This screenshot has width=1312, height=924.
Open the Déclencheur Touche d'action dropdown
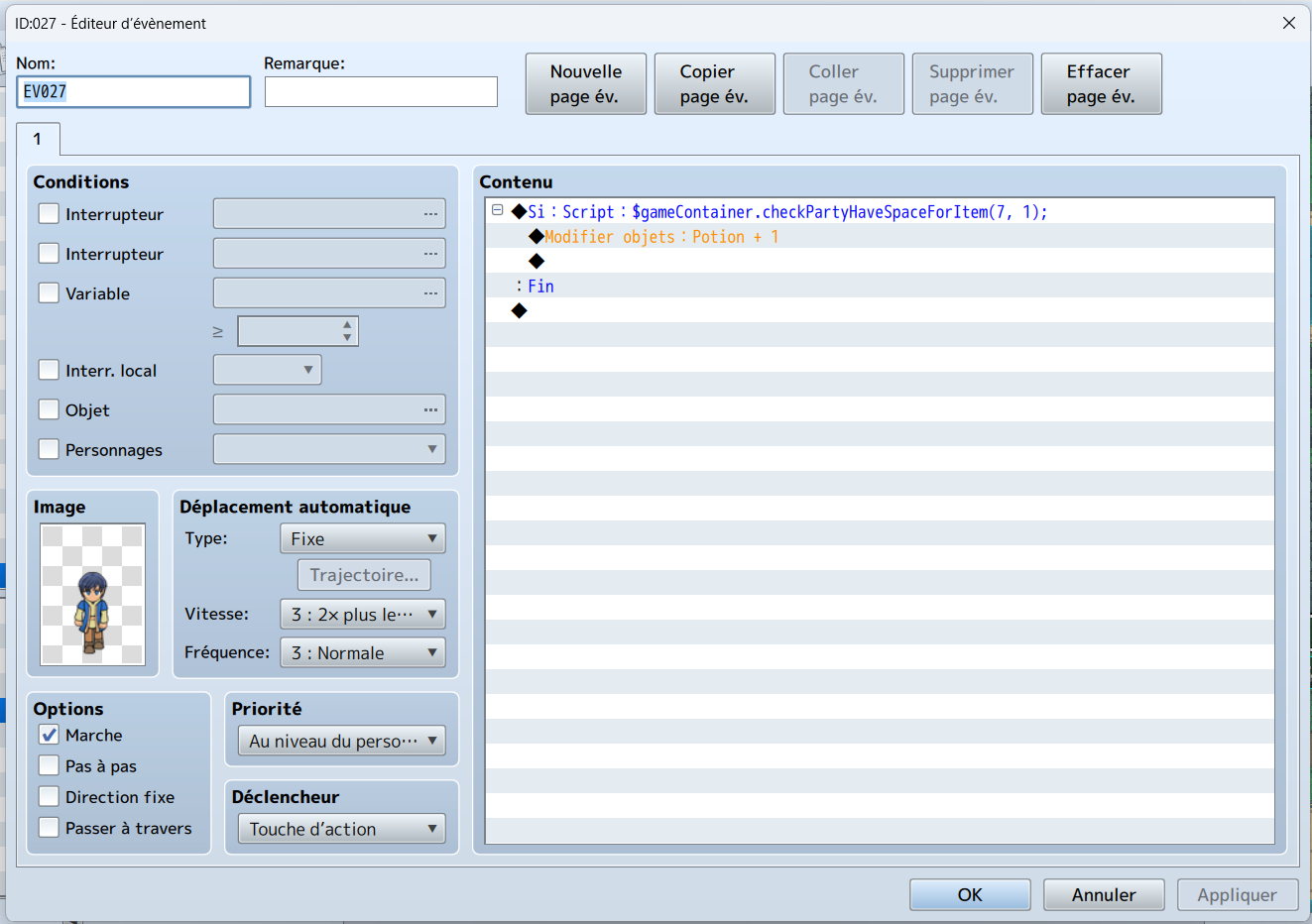coord(341,829)
